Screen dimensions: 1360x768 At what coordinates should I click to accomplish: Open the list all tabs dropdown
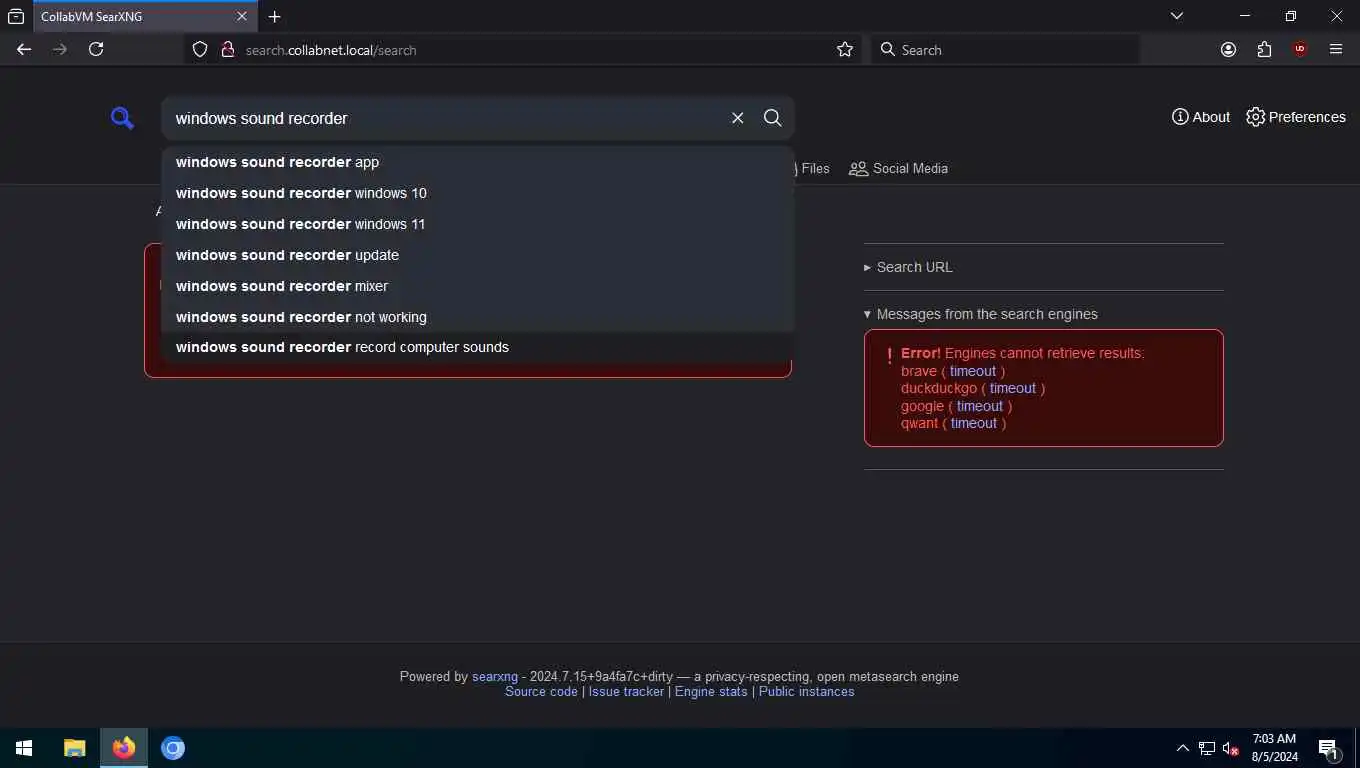point(1177,16)
